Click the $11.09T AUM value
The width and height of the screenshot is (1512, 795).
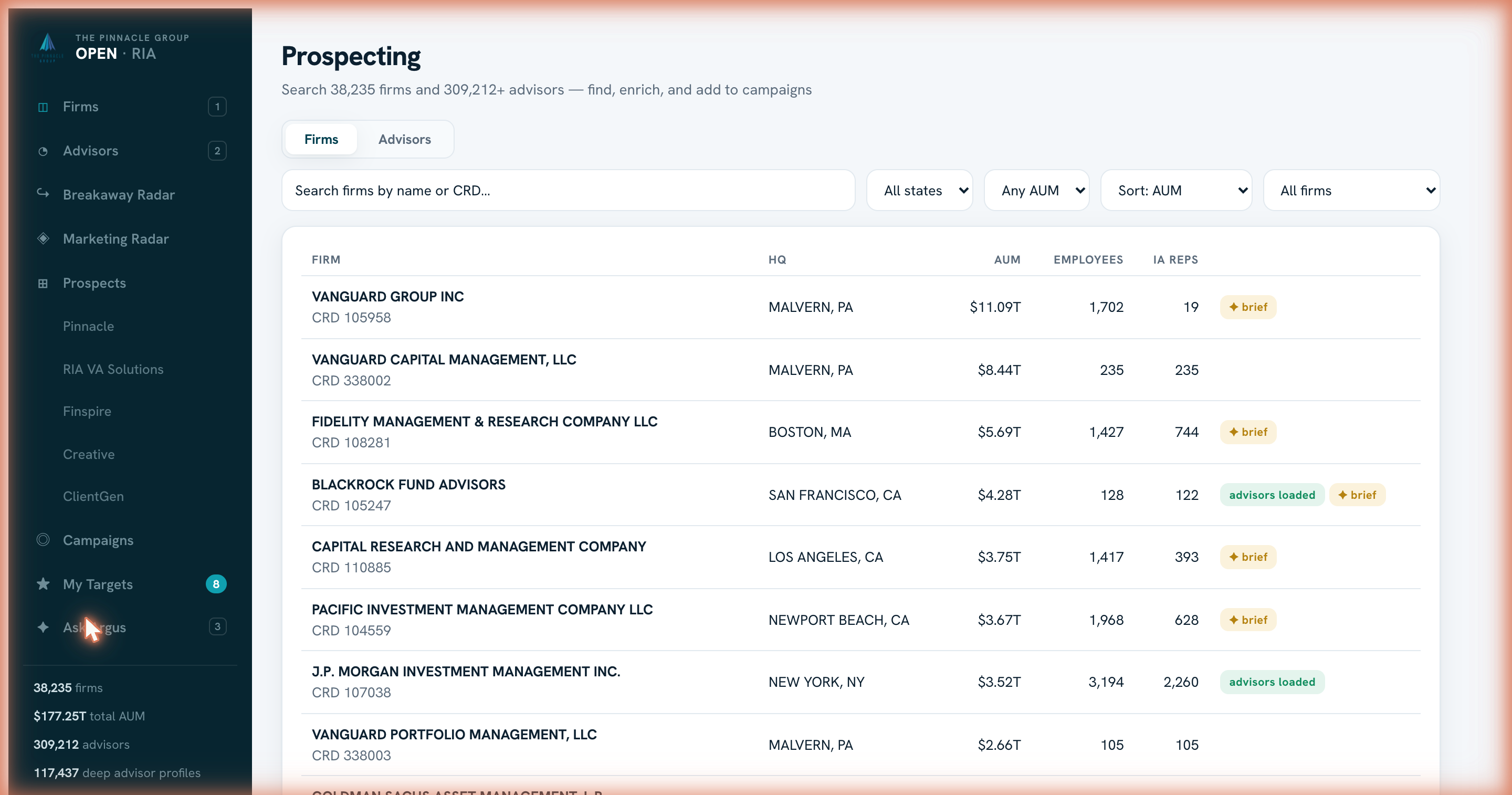[995, 307]
